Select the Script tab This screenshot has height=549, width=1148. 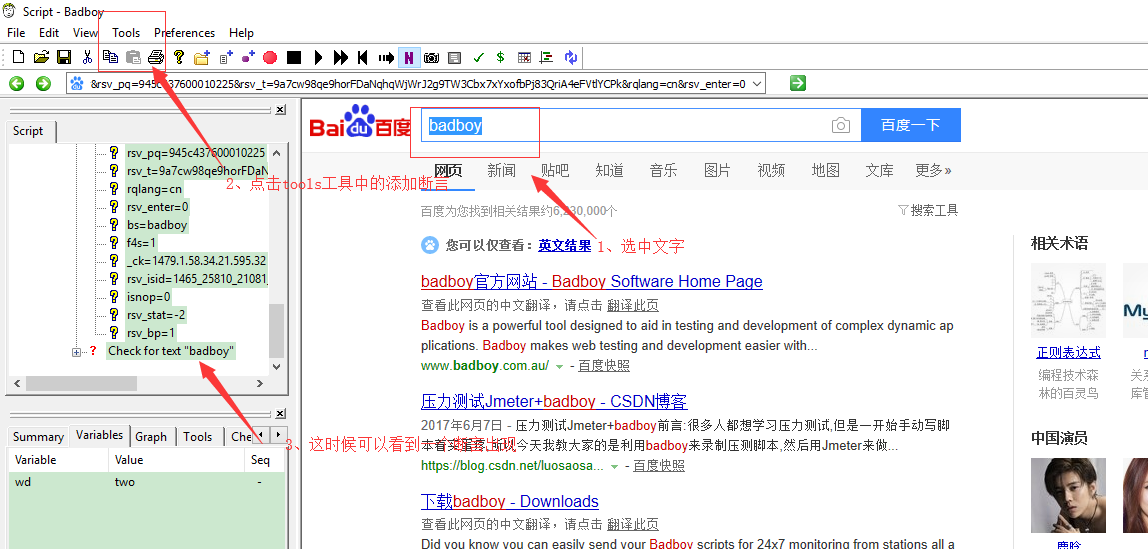(28, 131)
